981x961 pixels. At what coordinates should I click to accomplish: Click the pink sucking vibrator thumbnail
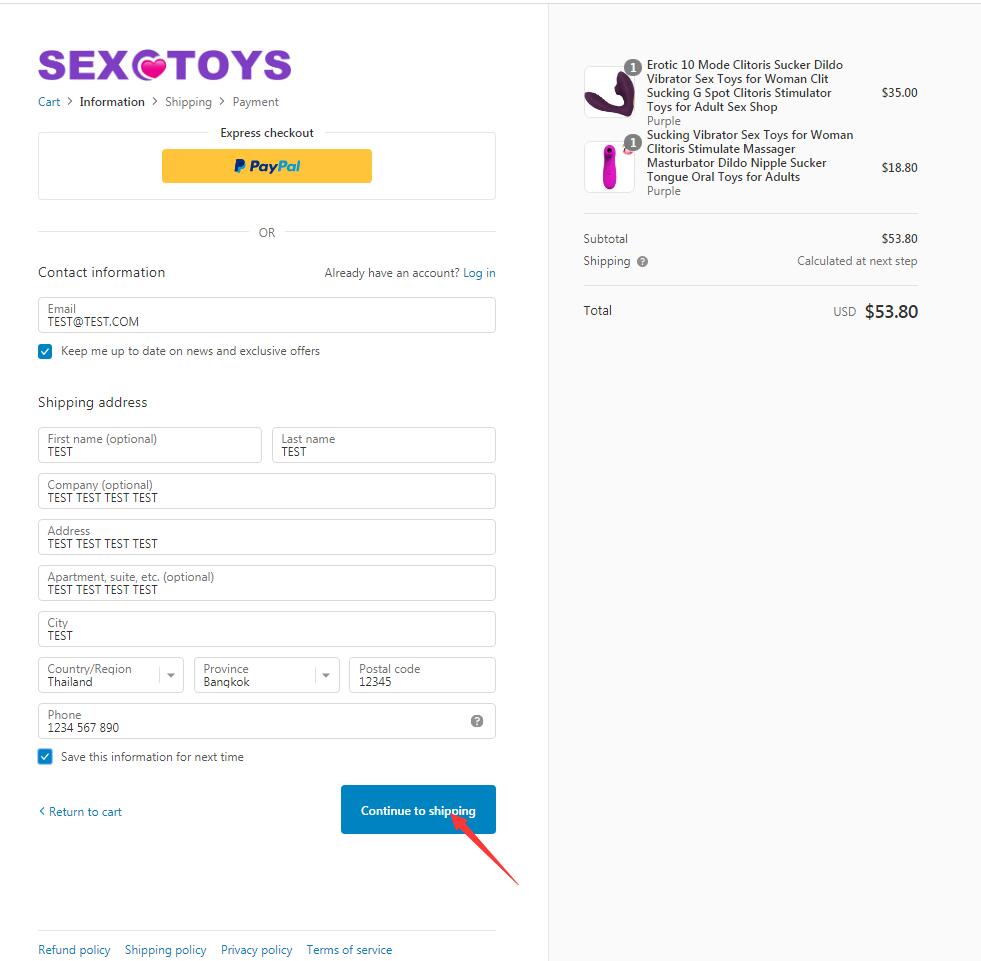tap(609, 167)
